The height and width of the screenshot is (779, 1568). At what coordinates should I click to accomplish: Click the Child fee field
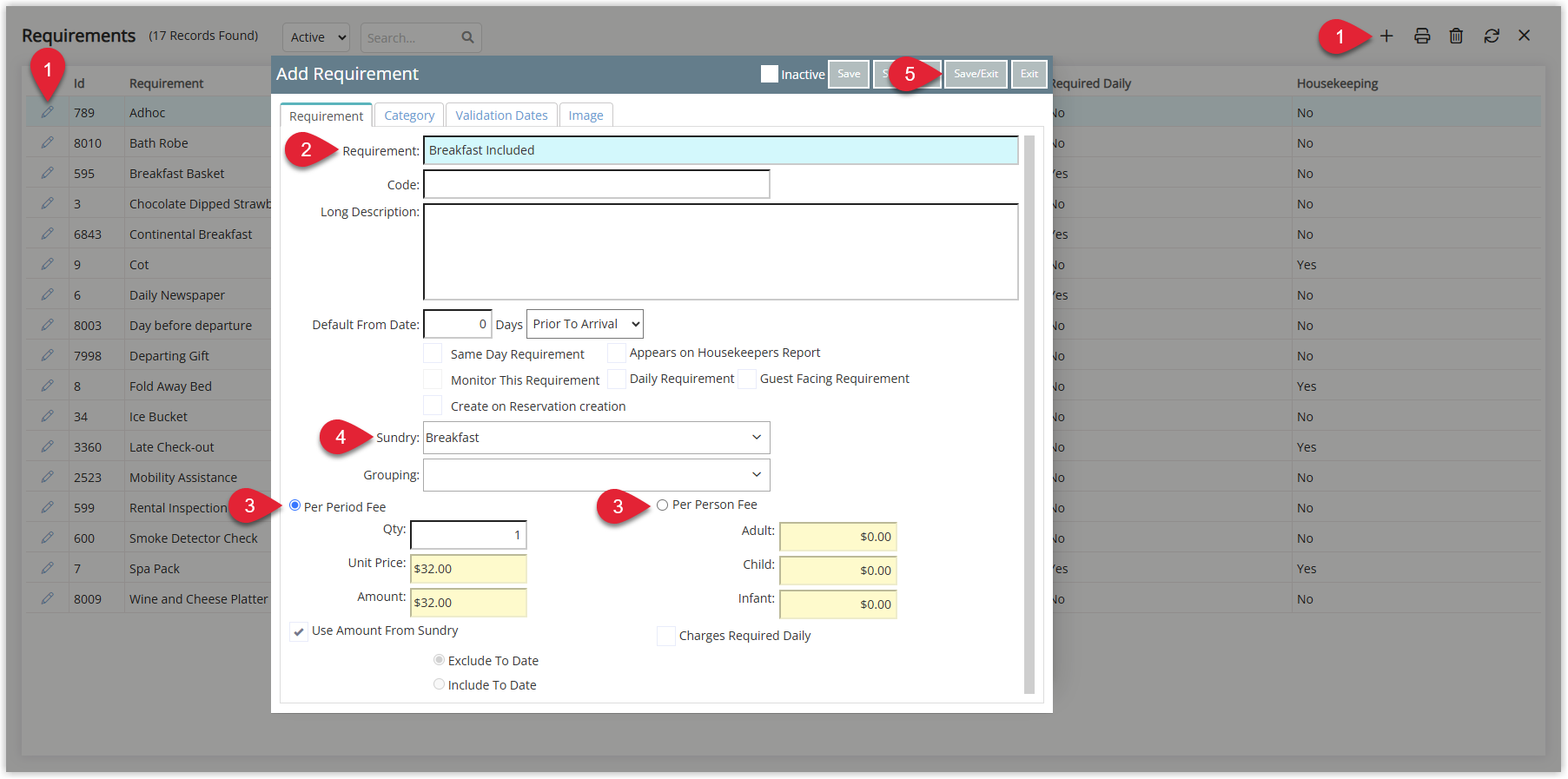tap(838, 571)
